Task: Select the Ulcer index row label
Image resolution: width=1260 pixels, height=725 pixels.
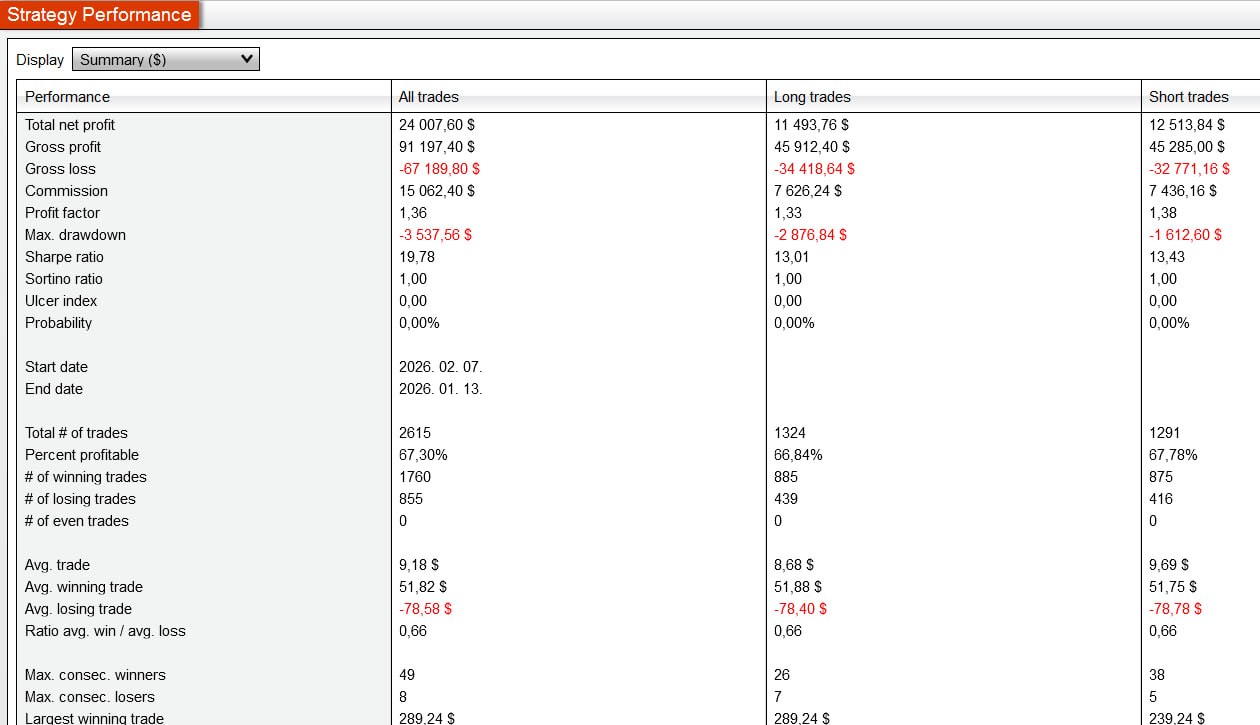Action: coord(61,301)
